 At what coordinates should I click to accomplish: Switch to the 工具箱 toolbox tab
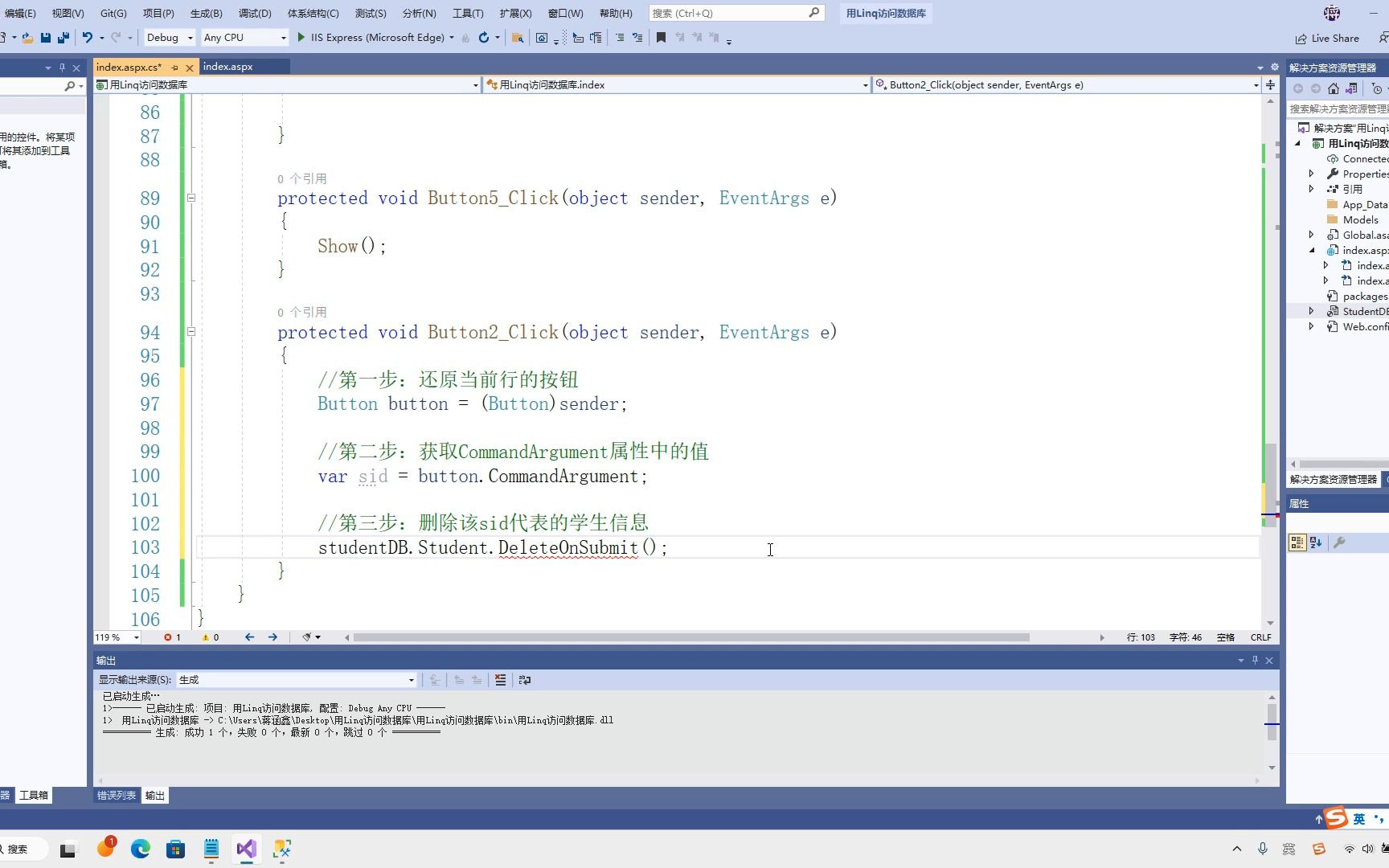(x=34, y=796)
